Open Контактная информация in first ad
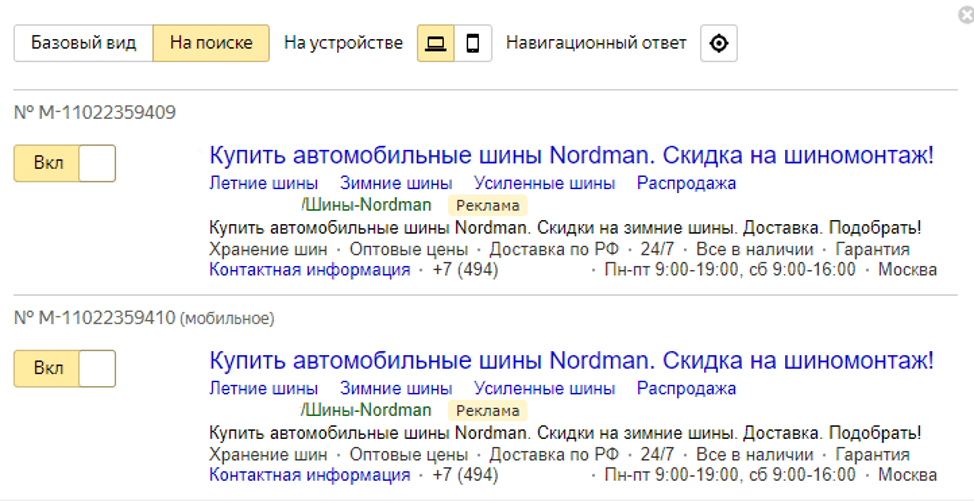Screen dimensions: 974x502 pos(309,270)
